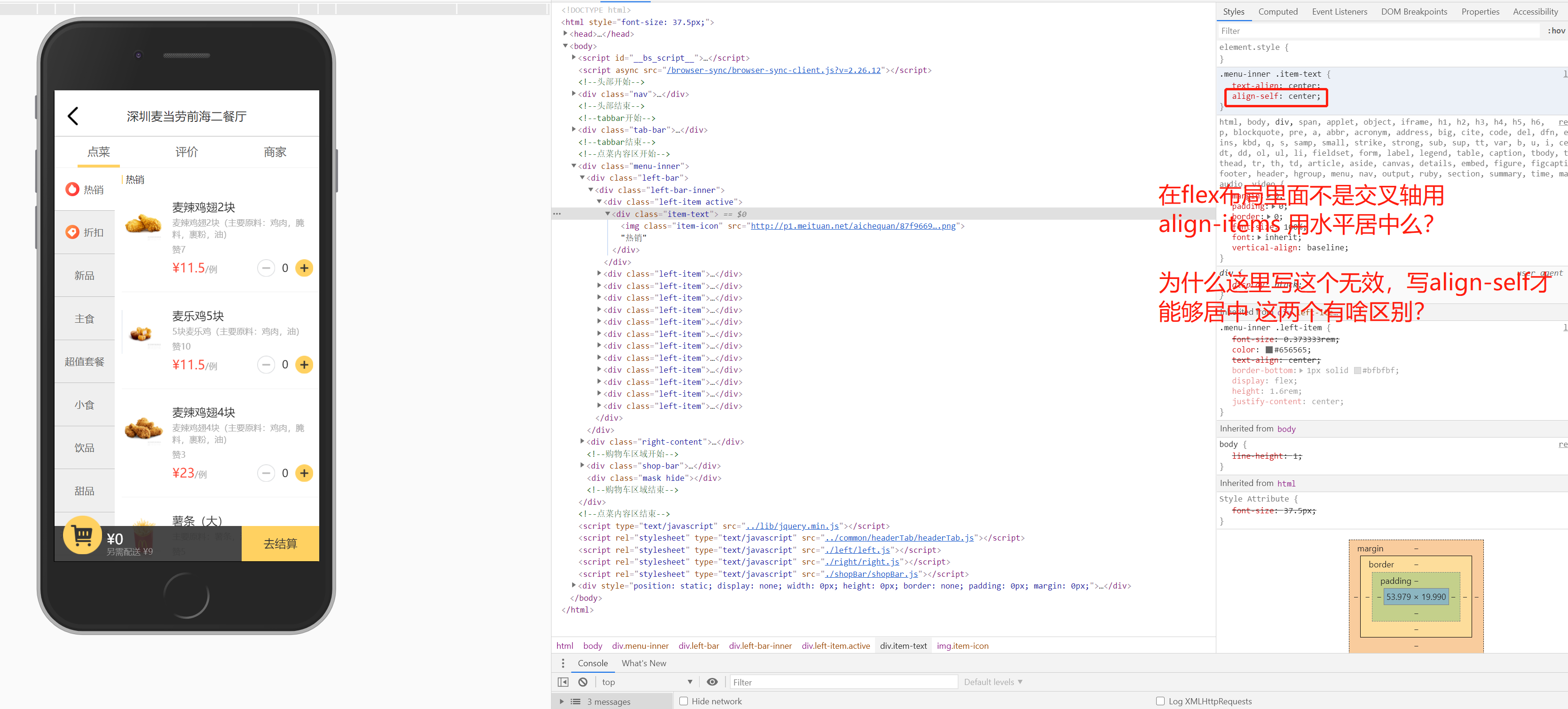Open the Accessibility tab
The height and width of the screenshot is (709, 1568).
(x=1535, y=12)
